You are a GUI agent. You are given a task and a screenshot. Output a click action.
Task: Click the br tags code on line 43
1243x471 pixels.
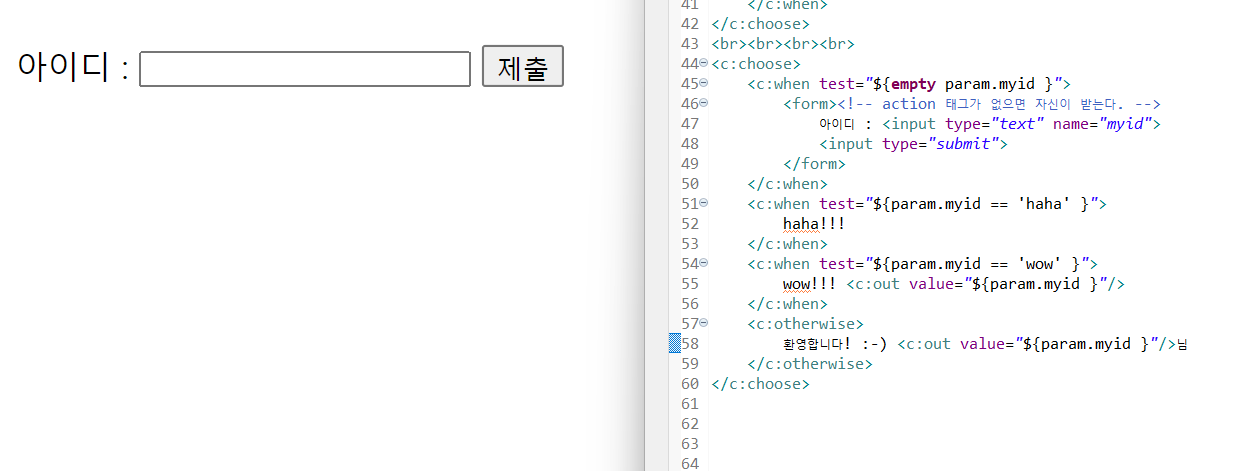pyautogui.click(x=783, y=44)
